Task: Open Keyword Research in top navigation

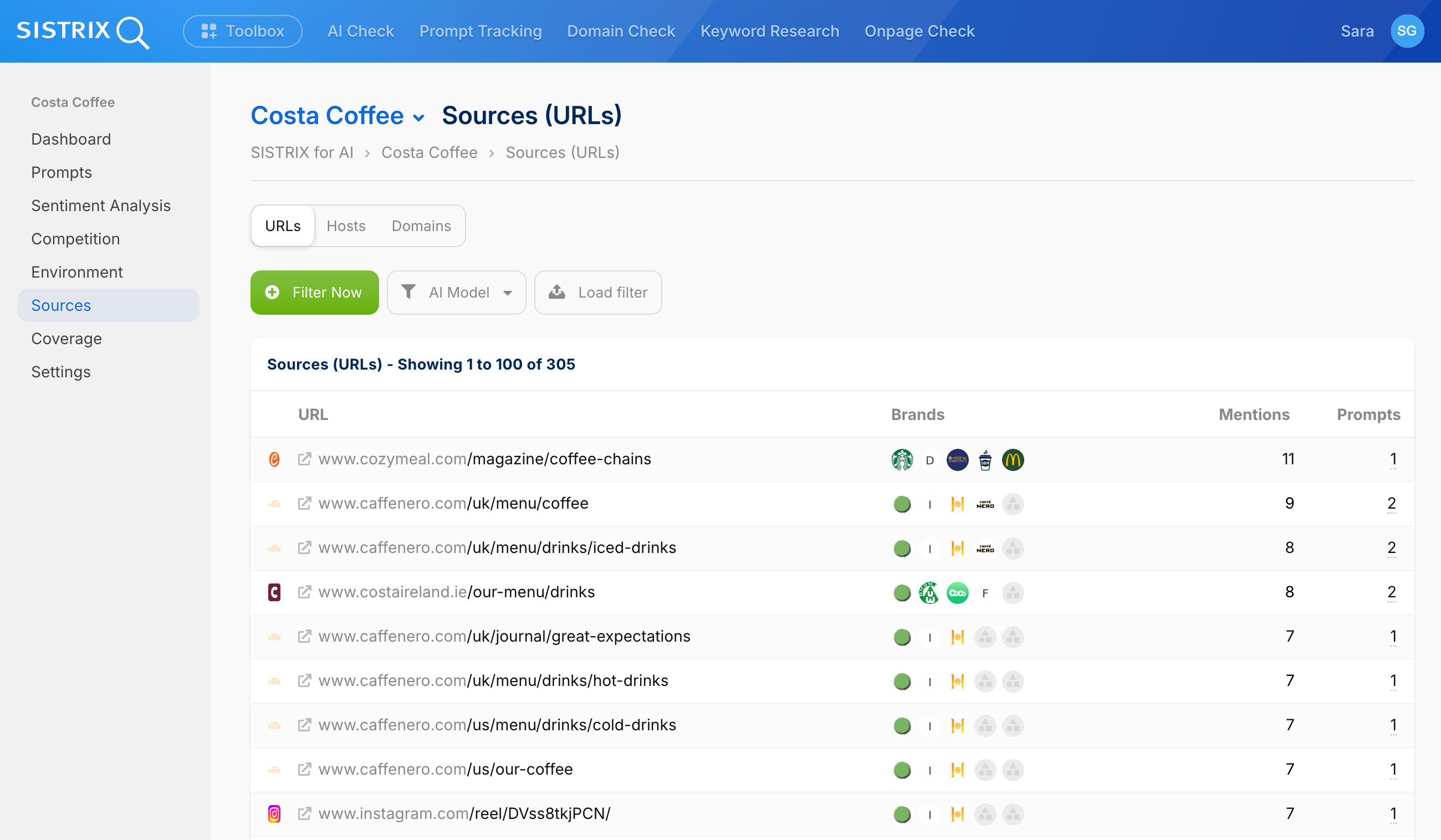Action: coord(770,31)
